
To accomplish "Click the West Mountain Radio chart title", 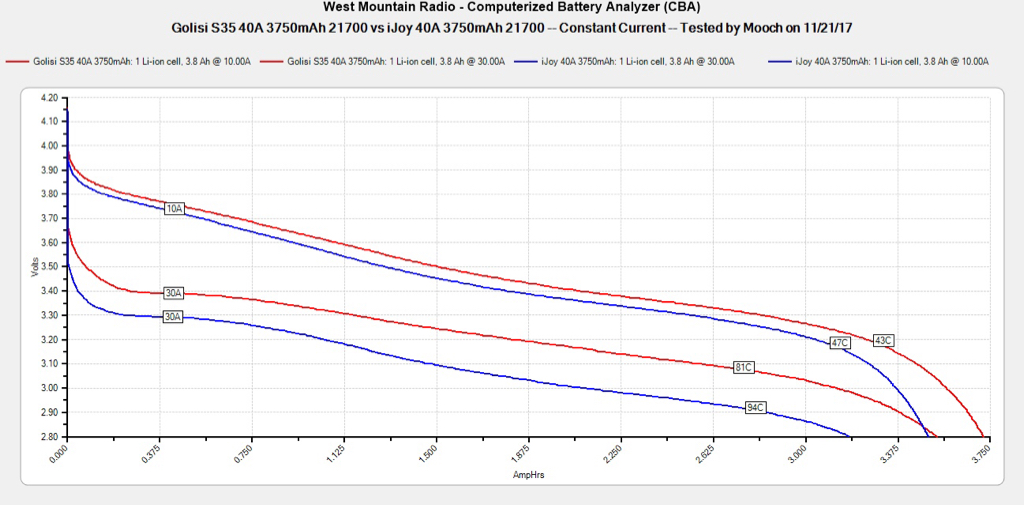I will coord(512,6).
